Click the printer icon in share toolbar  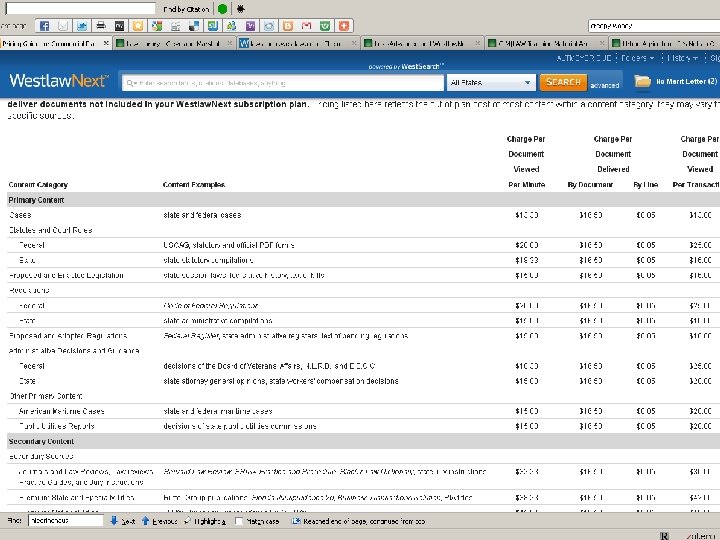101,26
